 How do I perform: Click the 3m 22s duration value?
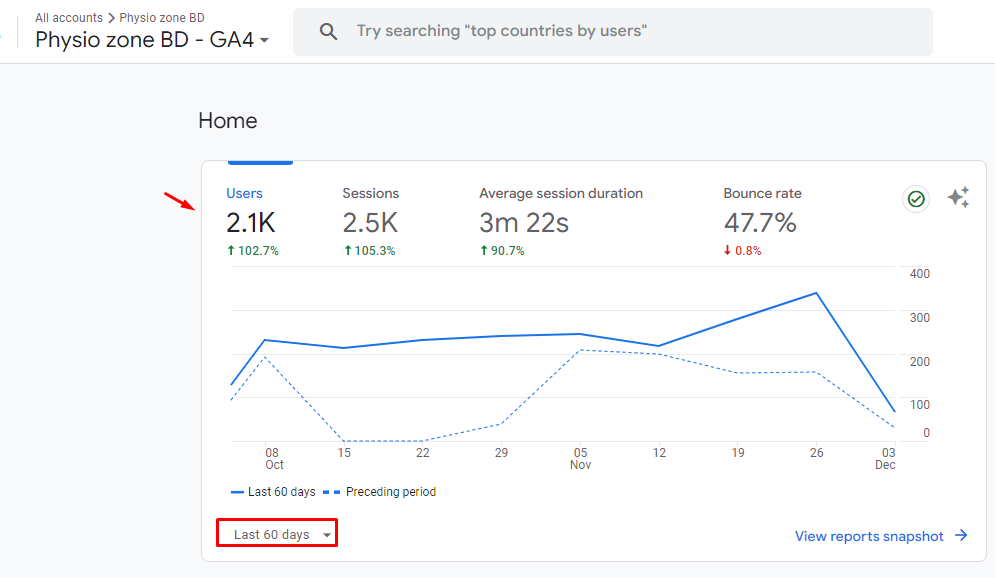coord(524,223)
